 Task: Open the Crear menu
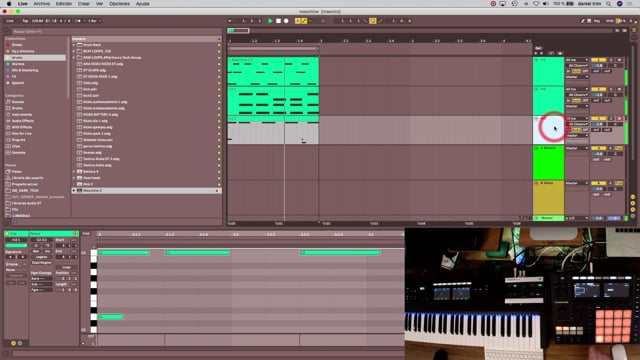pos(84,4)
